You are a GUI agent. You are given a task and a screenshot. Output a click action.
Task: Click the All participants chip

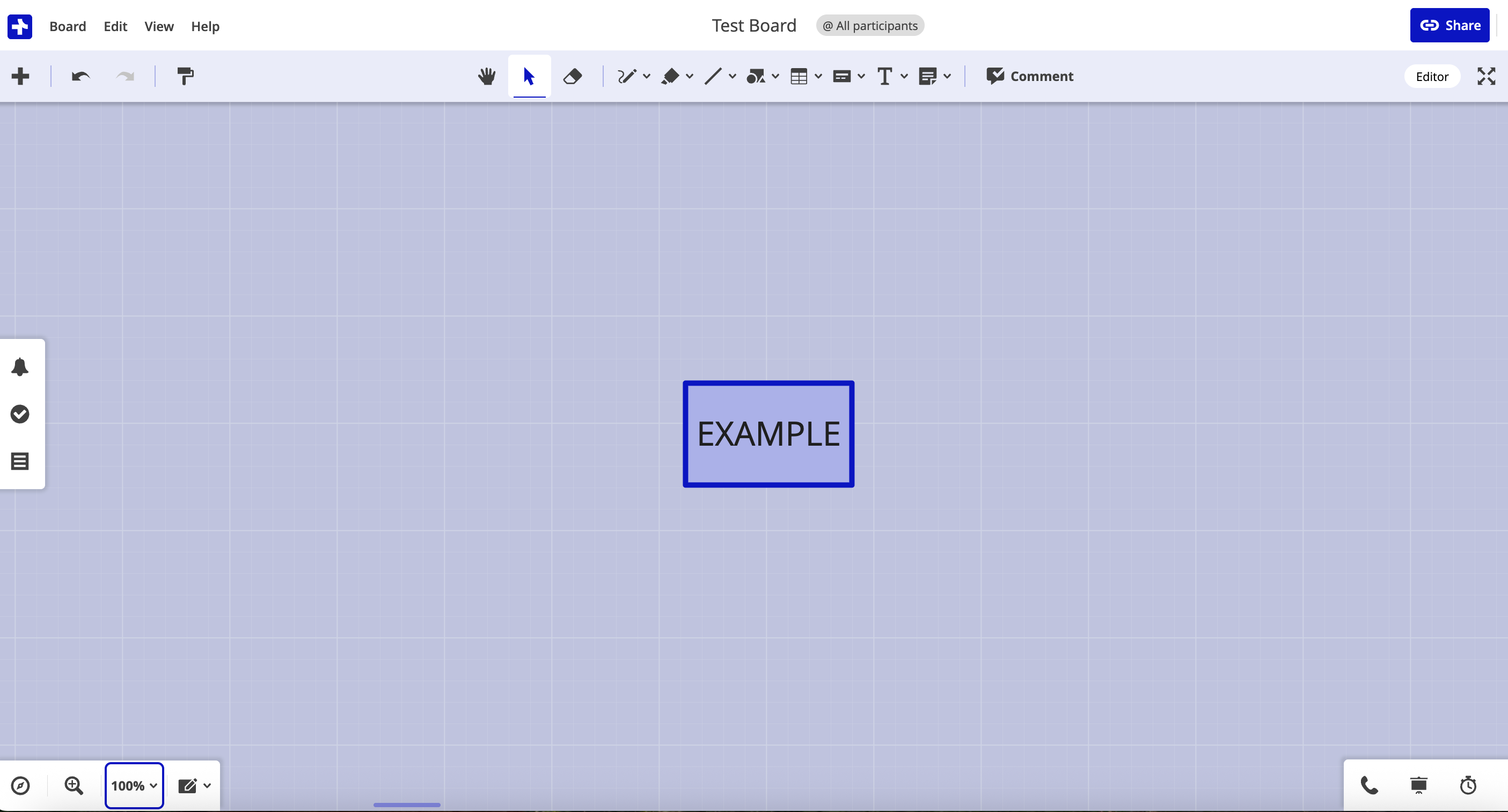coord(870,25)
